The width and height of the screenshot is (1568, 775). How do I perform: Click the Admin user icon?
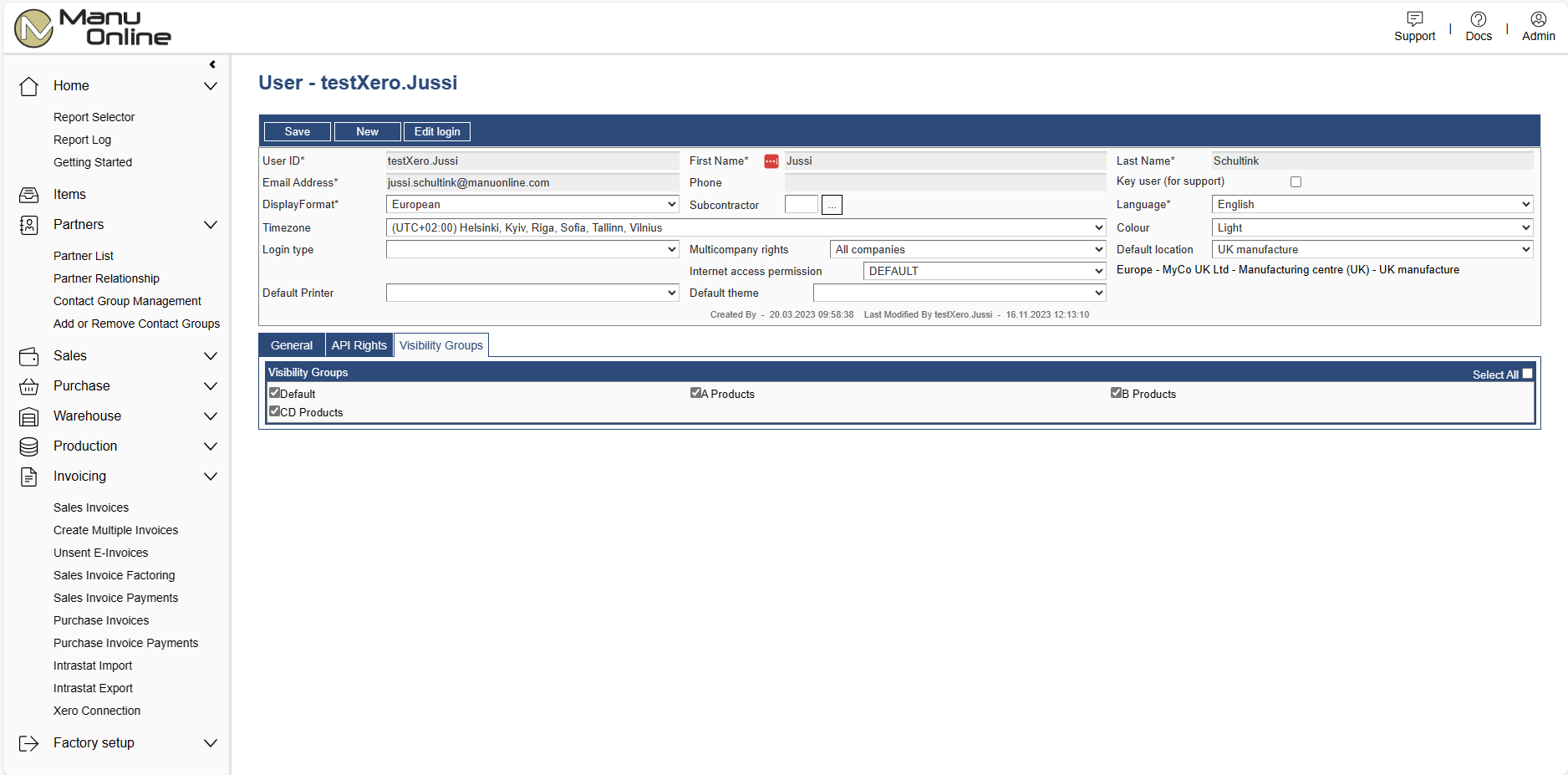point(1538,19)
